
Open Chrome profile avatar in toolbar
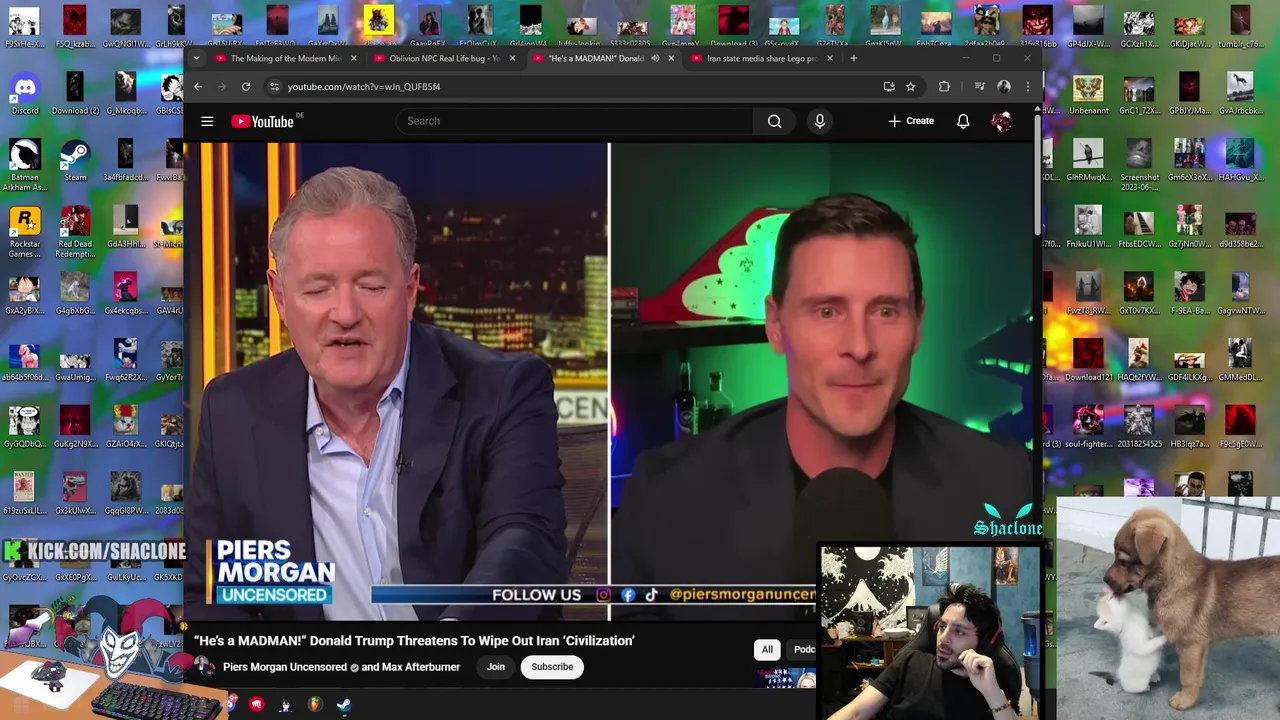(1004, 87)
